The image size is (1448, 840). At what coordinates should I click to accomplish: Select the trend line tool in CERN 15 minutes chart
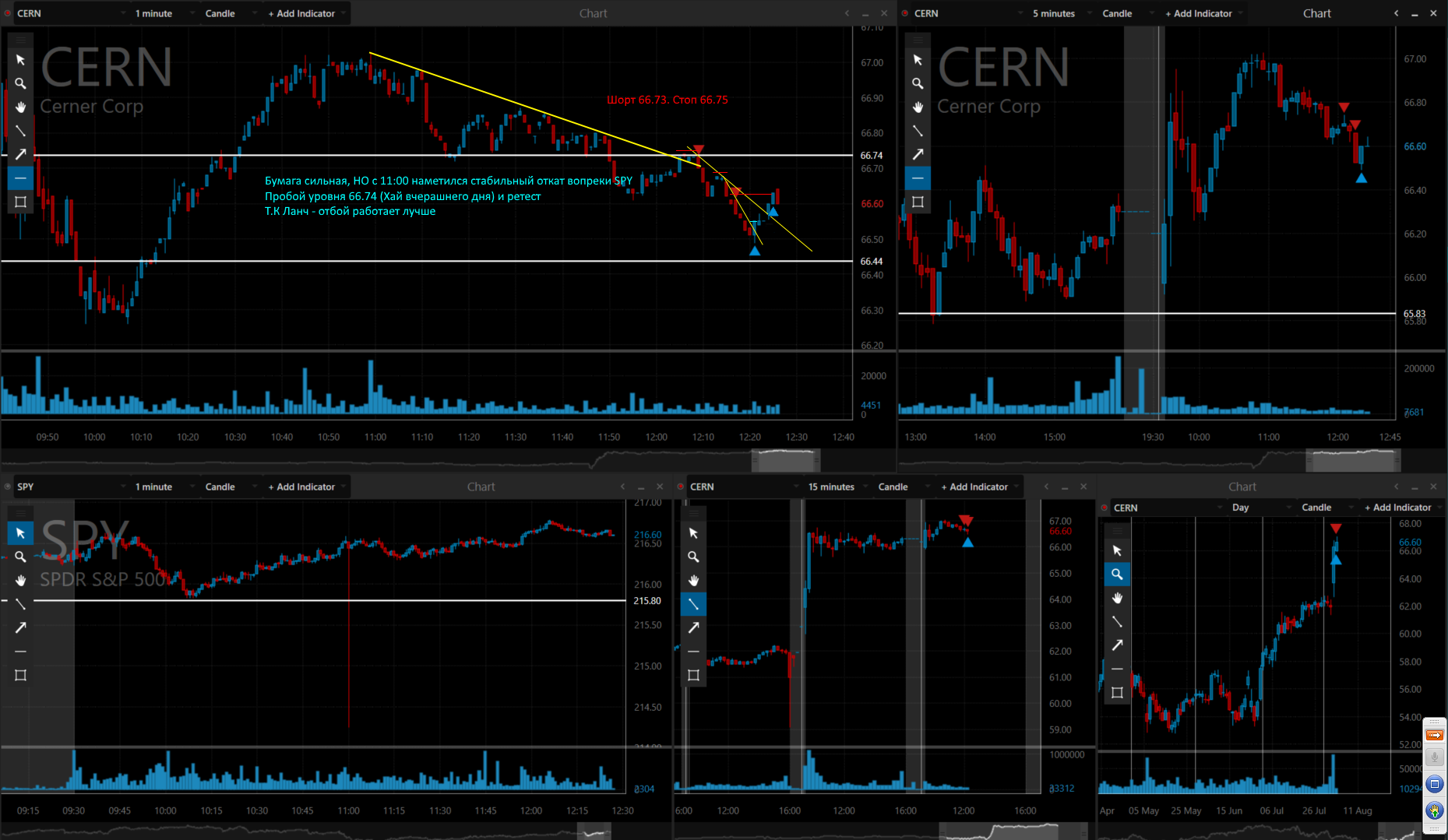click(694, 604)
